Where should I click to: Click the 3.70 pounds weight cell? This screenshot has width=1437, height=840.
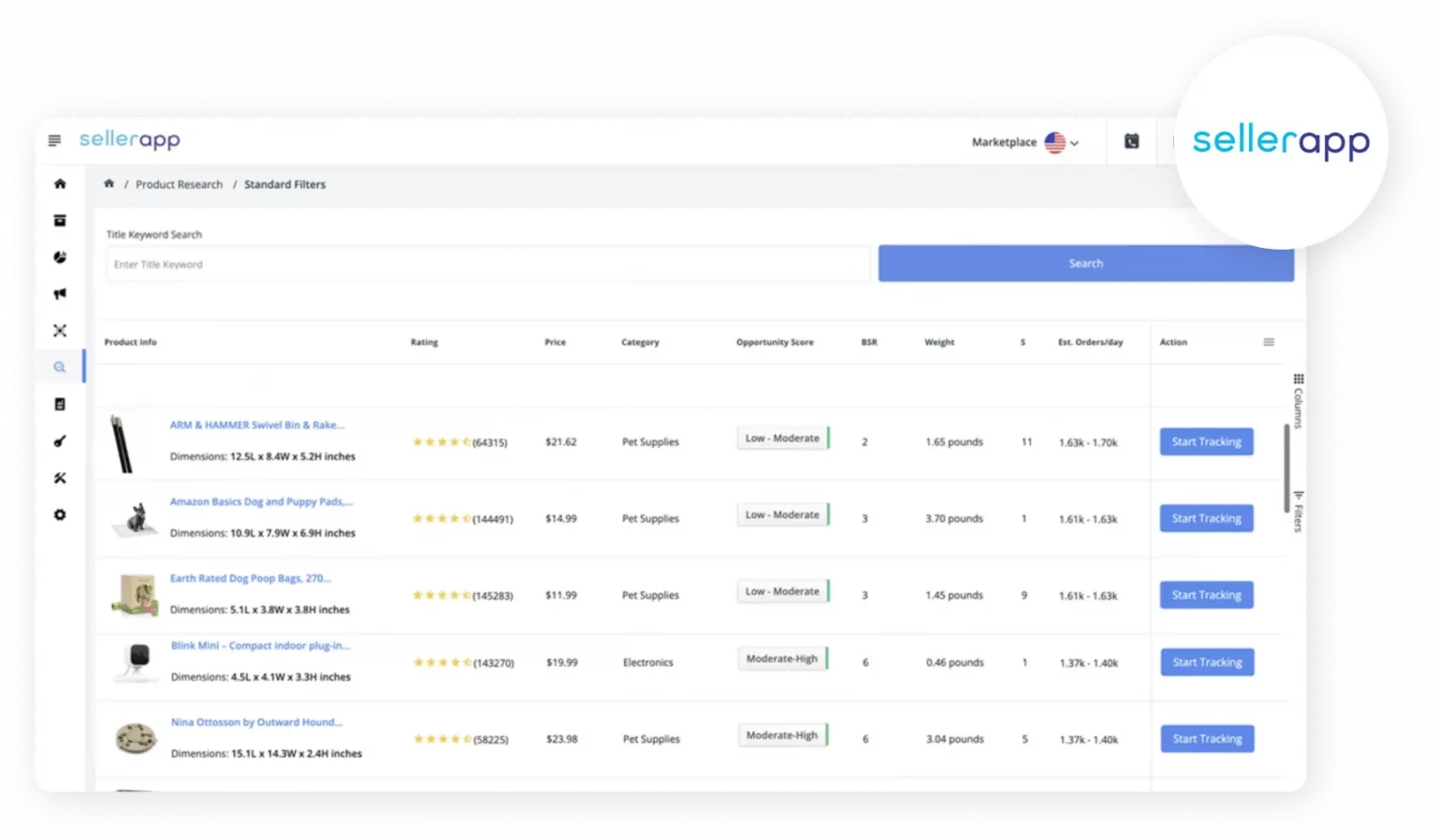tap(953, 518)
